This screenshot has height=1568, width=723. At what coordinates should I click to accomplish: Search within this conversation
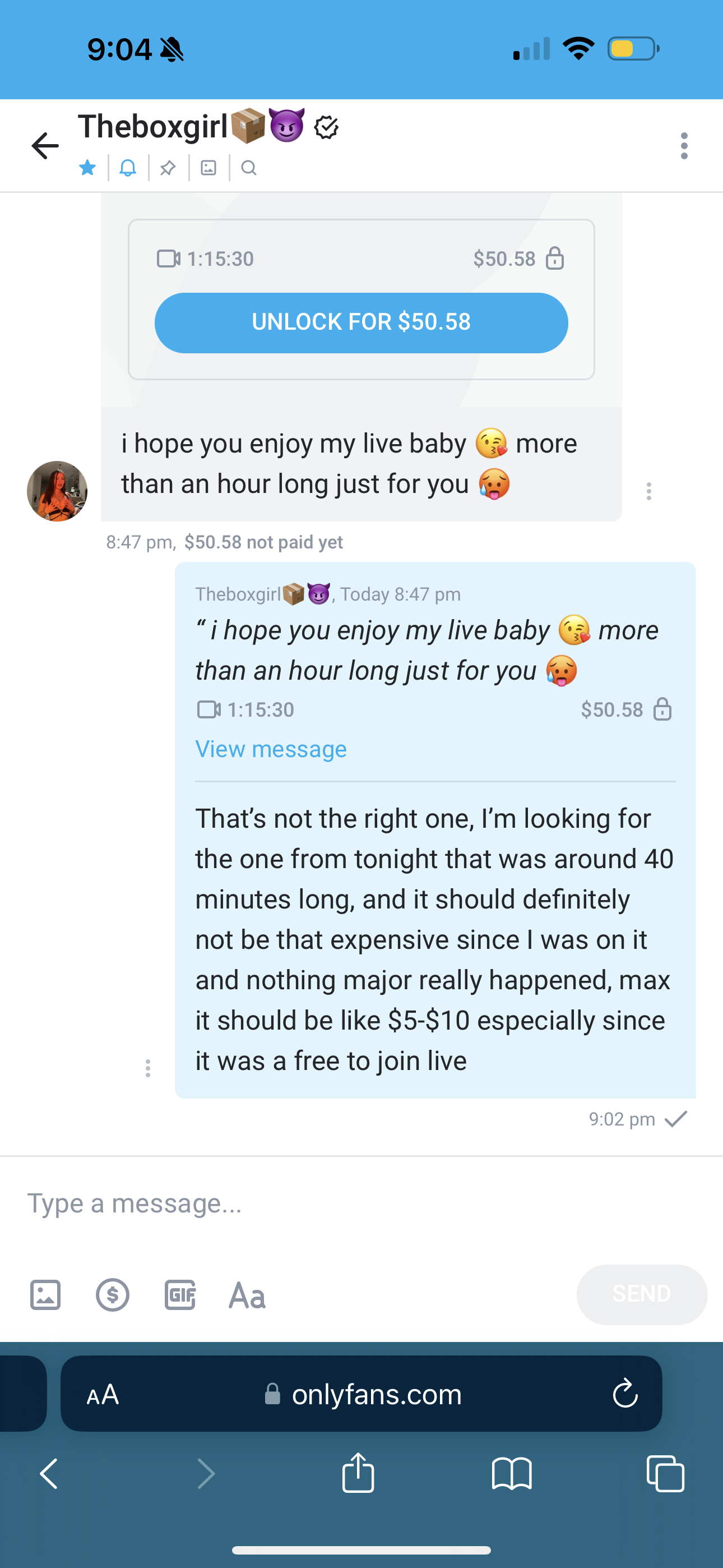[x=249, y=167]
